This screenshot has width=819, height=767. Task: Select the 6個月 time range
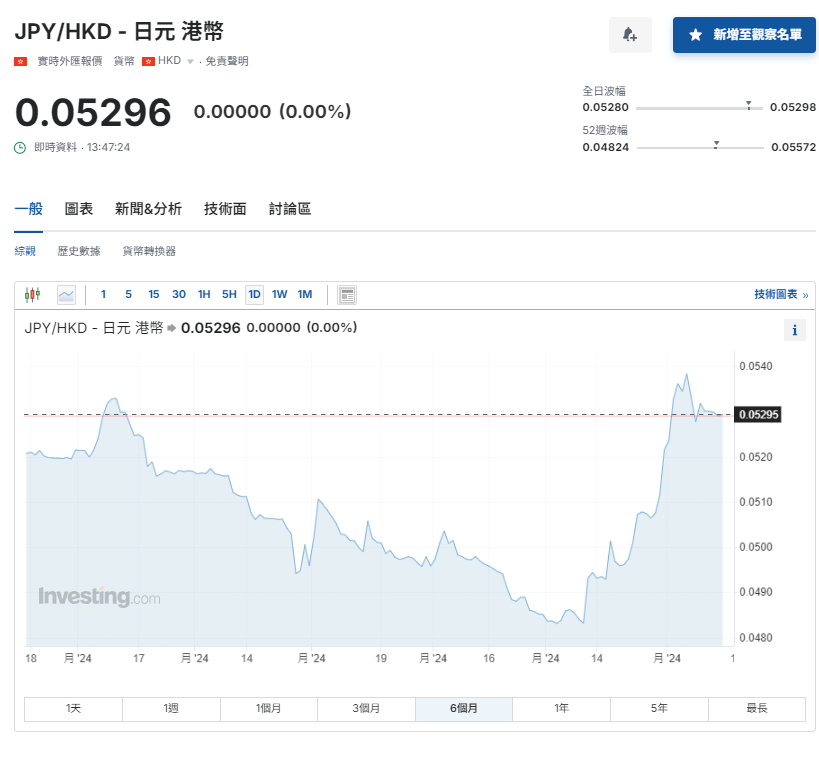pyautogui.click(x=463, y=708)
